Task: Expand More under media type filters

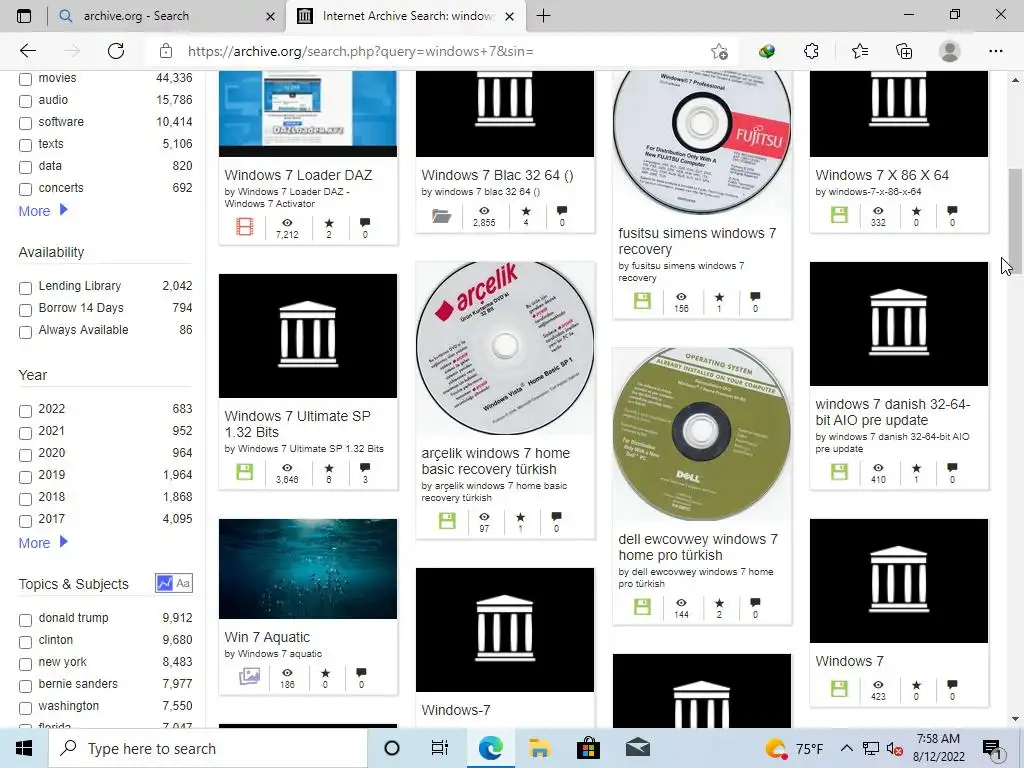Action: click(43, 211)
